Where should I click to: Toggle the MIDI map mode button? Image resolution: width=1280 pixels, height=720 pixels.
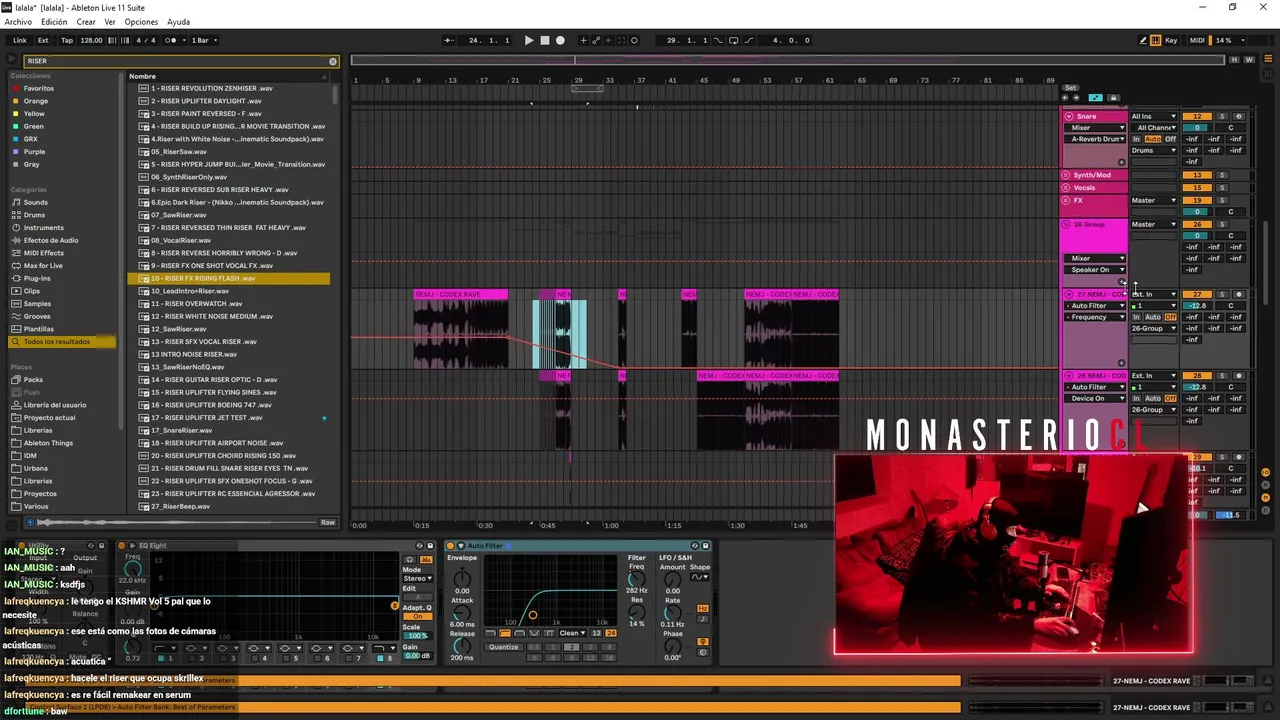coord(1198,40)
